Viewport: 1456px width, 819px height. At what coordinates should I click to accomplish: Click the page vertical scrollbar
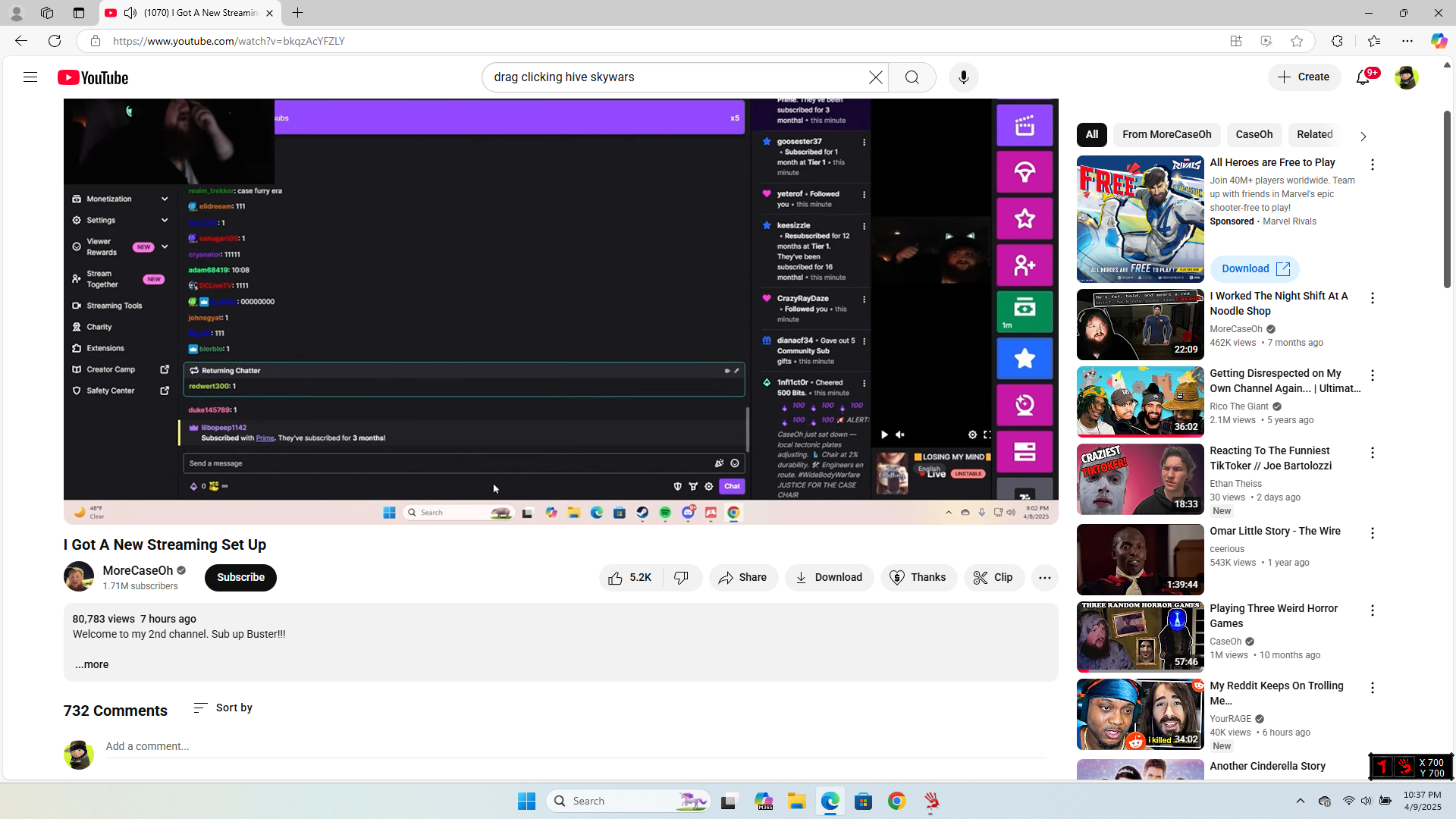point(1447,200)
